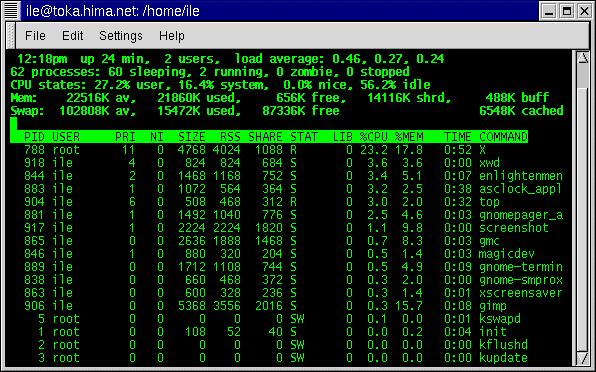Click the enlightenmen process command
596x372 pixels.
pyautogui.click(x=521, y=176)
